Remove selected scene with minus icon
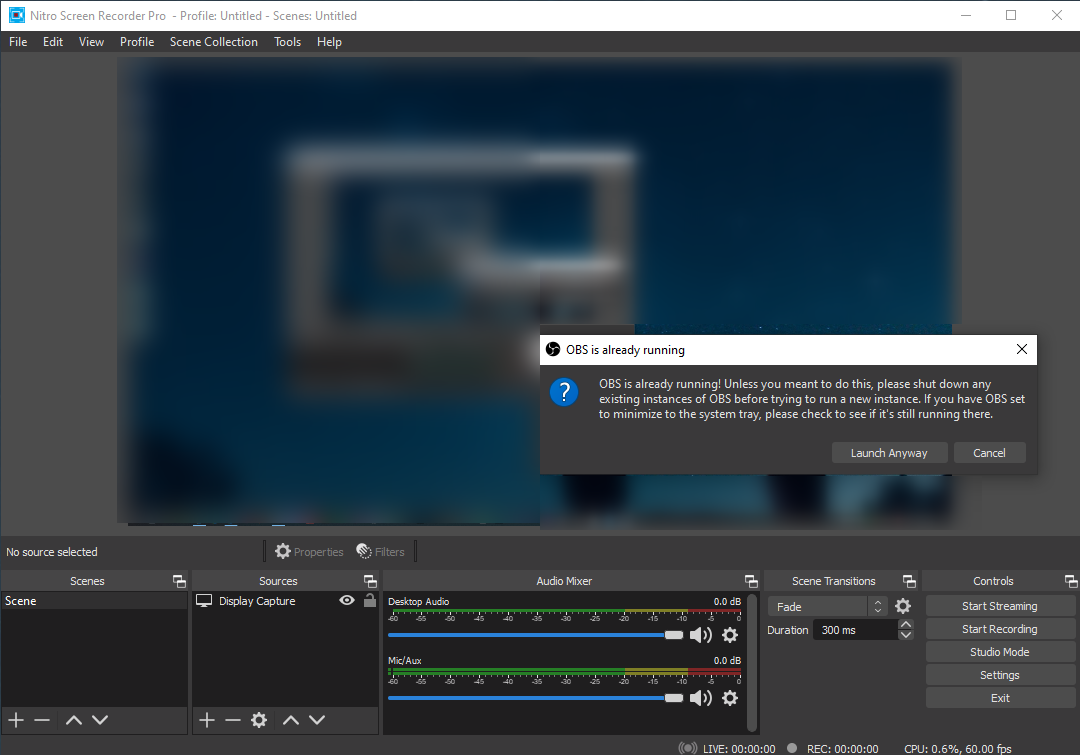Screen dimensions: 1080x755 pos(42,720)
